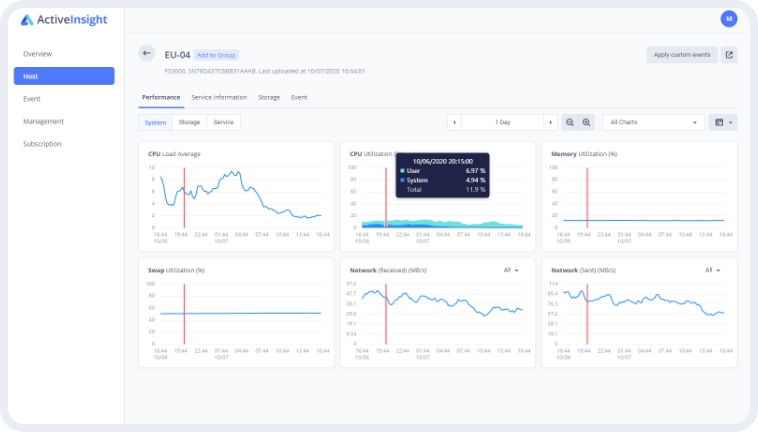The width and height of the screenshot is (758, 432).
Task: Click the 1 Day time range field
Action: coord(503,122)
